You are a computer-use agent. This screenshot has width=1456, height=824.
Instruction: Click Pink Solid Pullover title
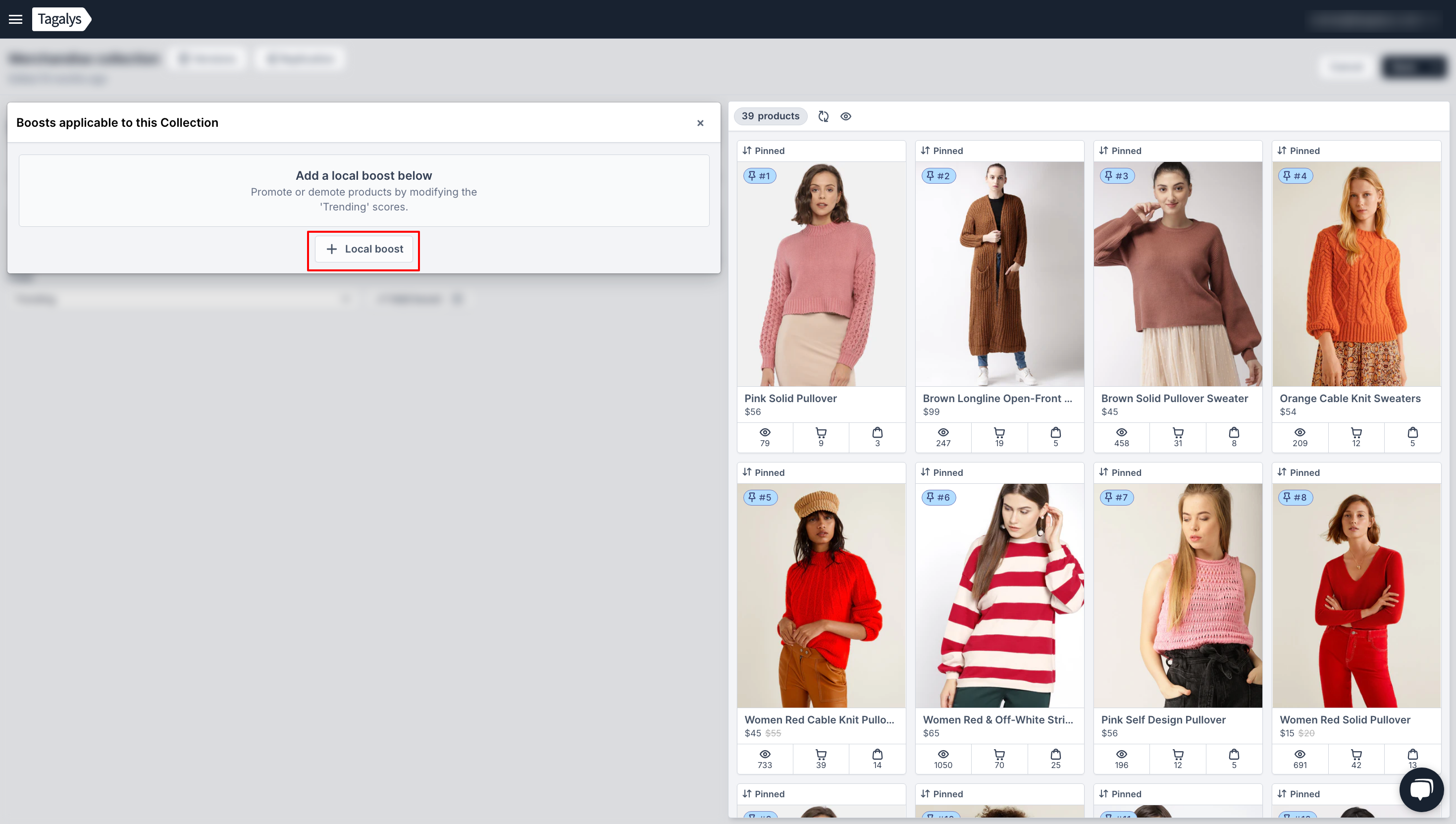coord(790,399)
